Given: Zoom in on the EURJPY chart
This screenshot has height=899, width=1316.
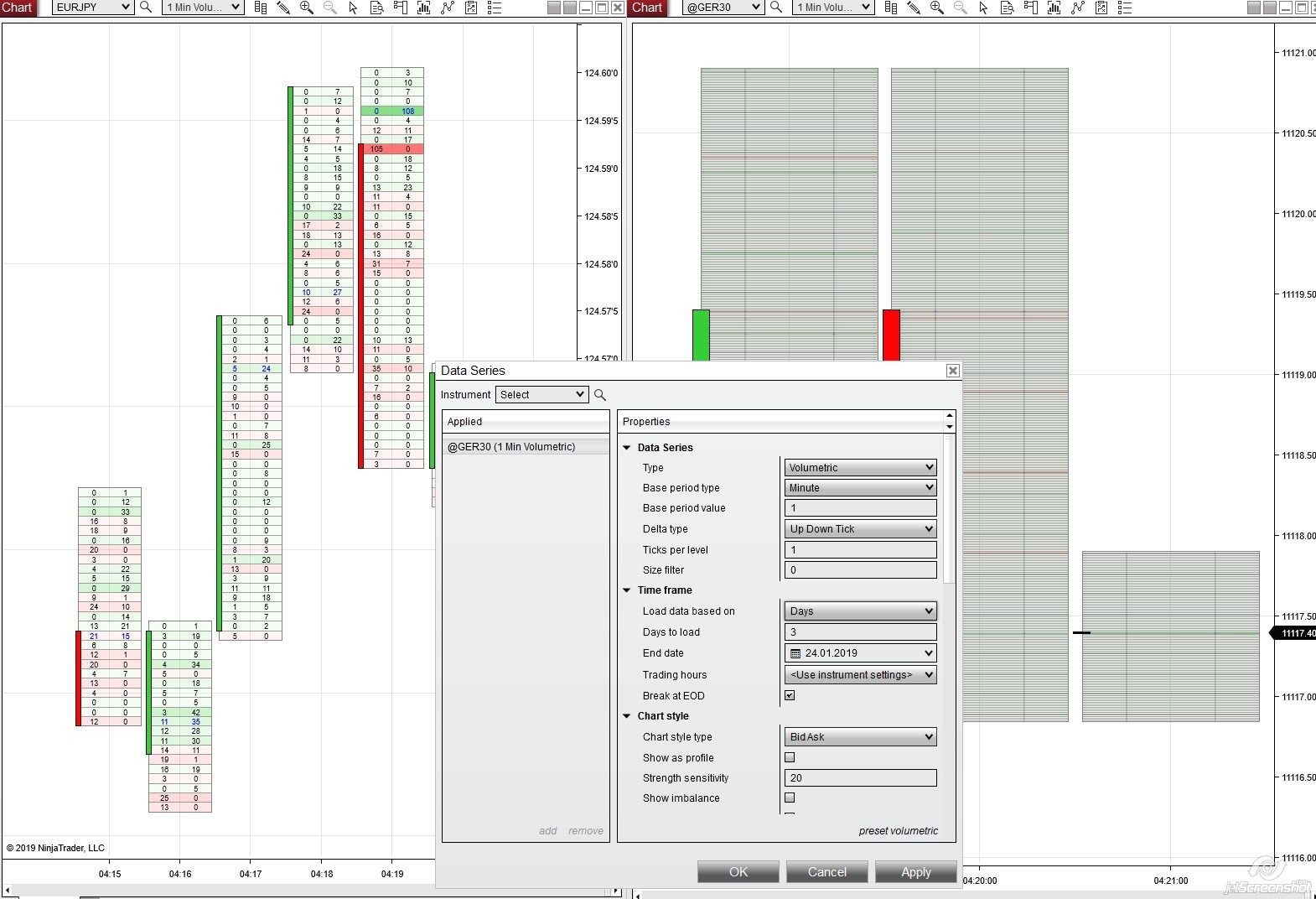Looking at the screenshot, I should [x=307, y=8].
